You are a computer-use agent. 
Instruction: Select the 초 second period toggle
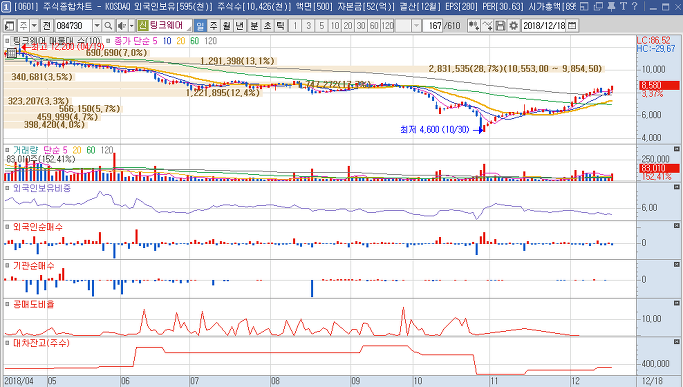267,26
